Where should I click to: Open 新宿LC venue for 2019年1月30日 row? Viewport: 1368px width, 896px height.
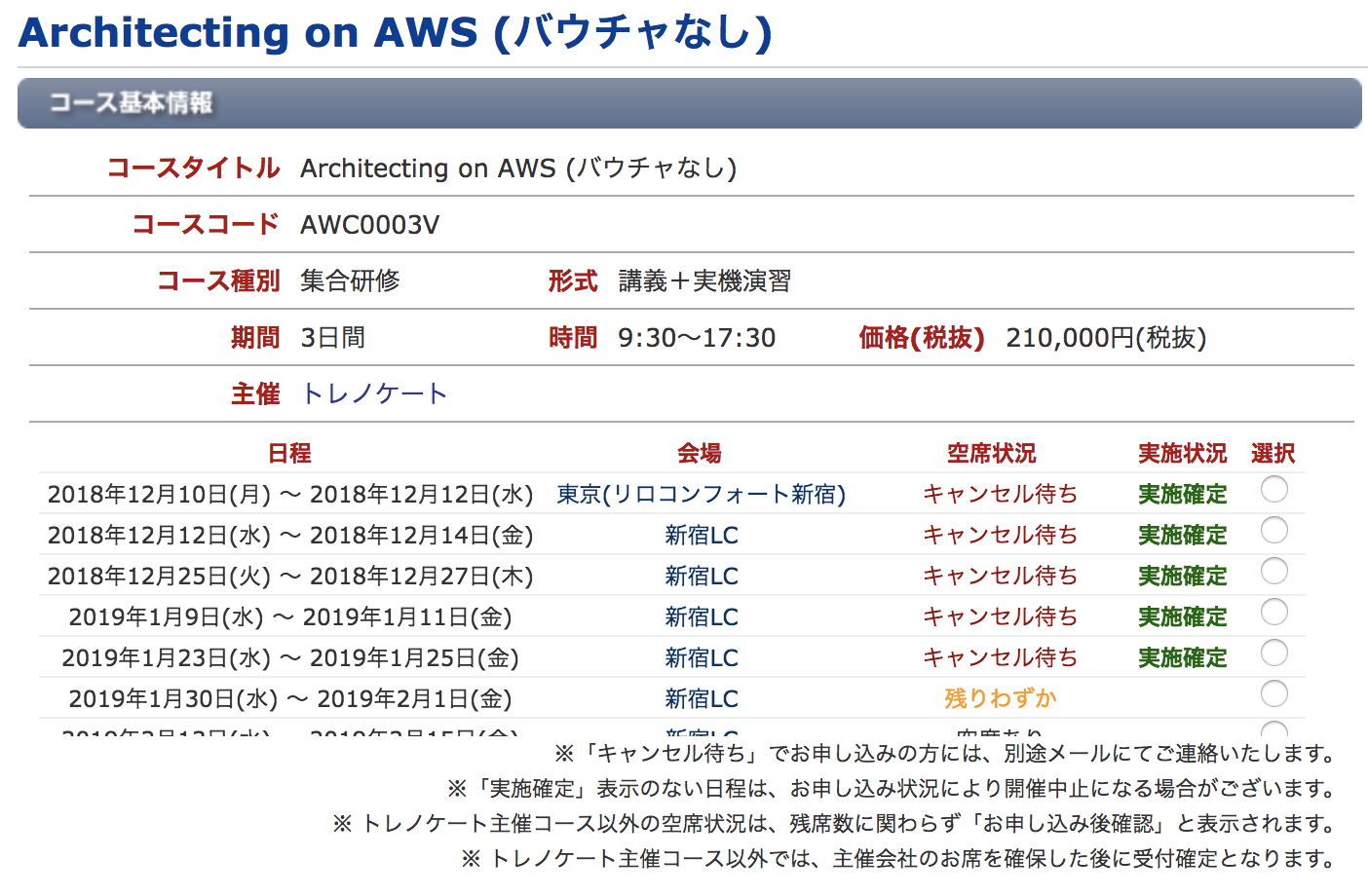[x=701, y=698]
